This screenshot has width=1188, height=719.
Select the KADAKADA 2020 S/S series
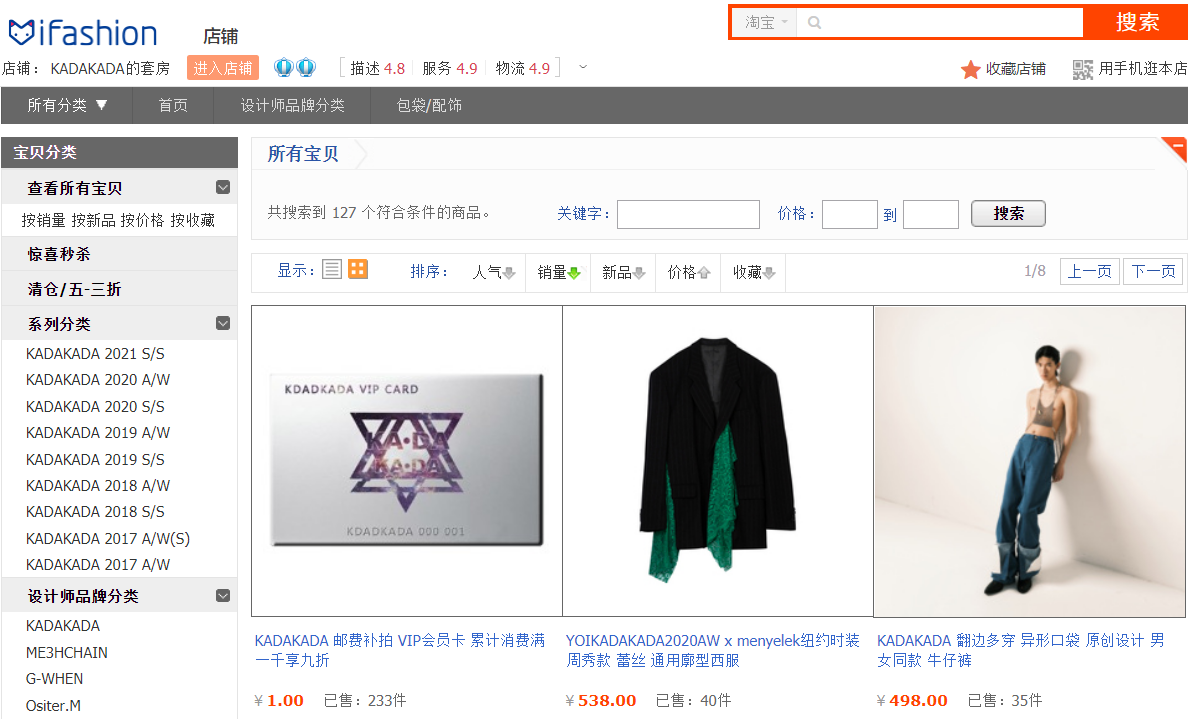95,407
